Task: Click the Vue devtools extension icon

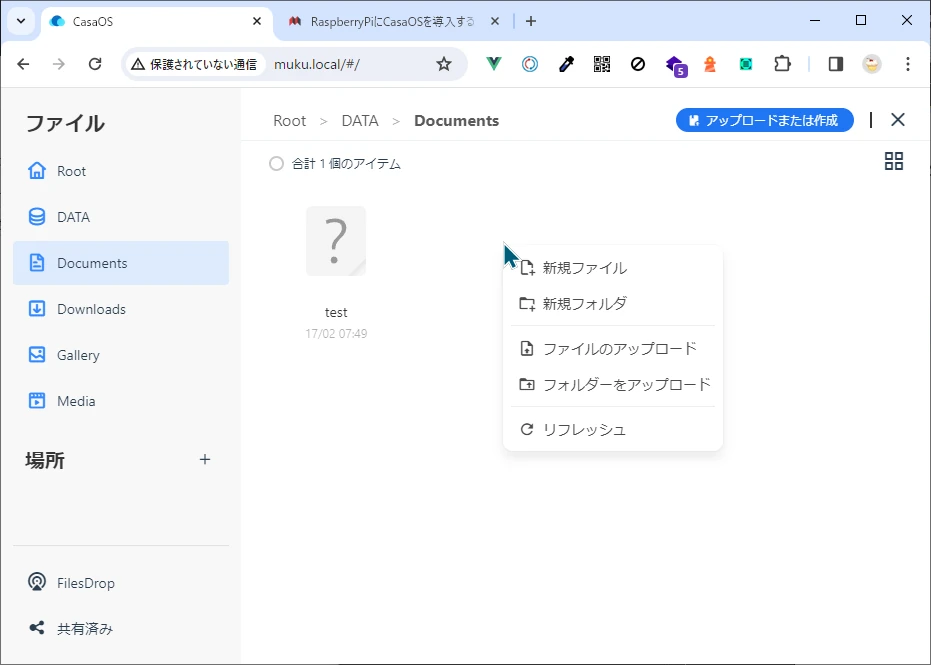Action: (493, 64)
